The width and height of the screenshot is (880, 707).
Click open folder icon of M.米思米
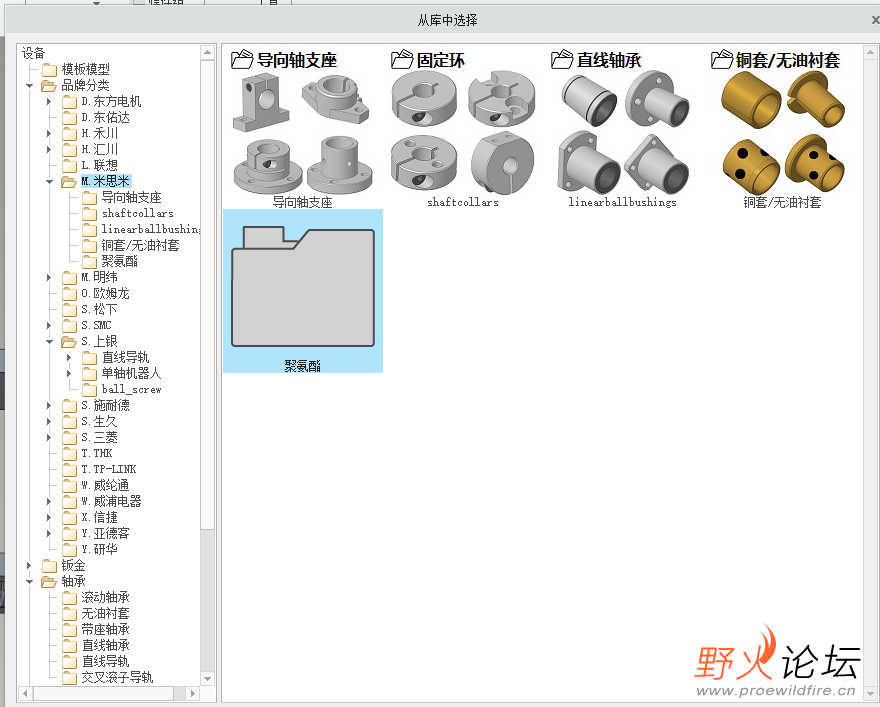[69, 182]
